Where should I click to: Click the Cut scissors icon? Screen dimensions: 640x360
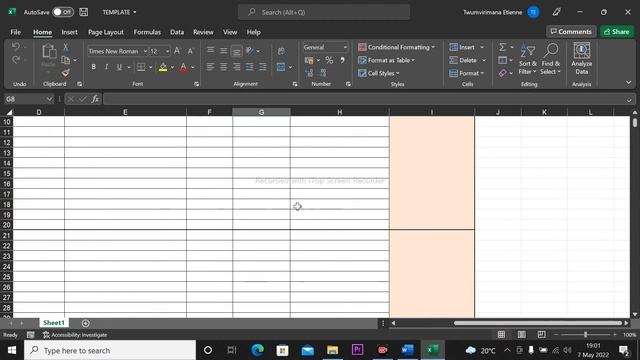[x=65, y=47]
